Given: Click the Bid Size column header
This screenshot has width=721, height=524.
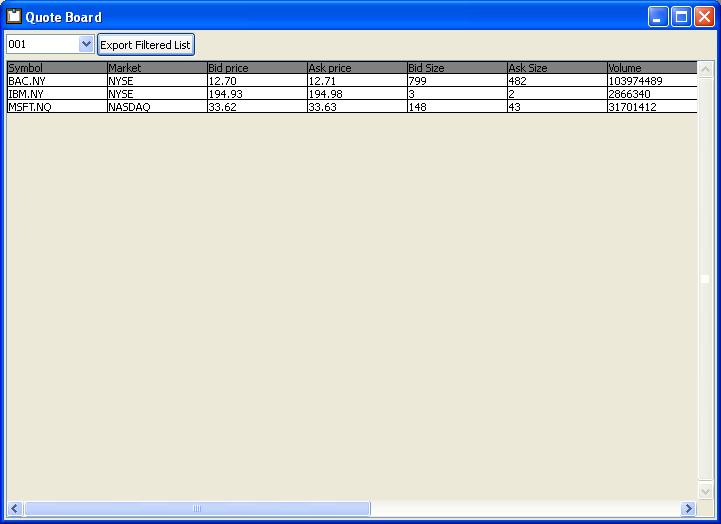Looking at the screenshot, I should 456,68.
